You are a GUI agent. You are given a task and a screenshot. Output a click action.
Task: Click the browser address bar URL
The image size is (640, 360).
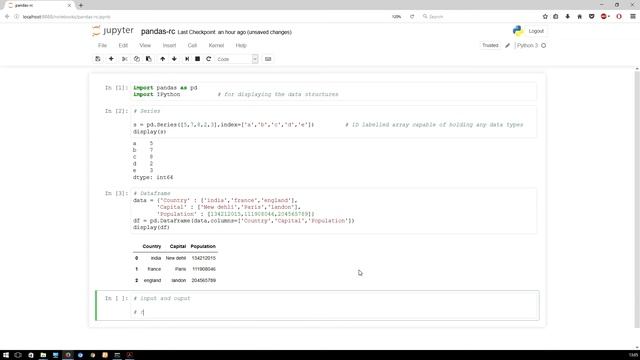tap(67, 17)
